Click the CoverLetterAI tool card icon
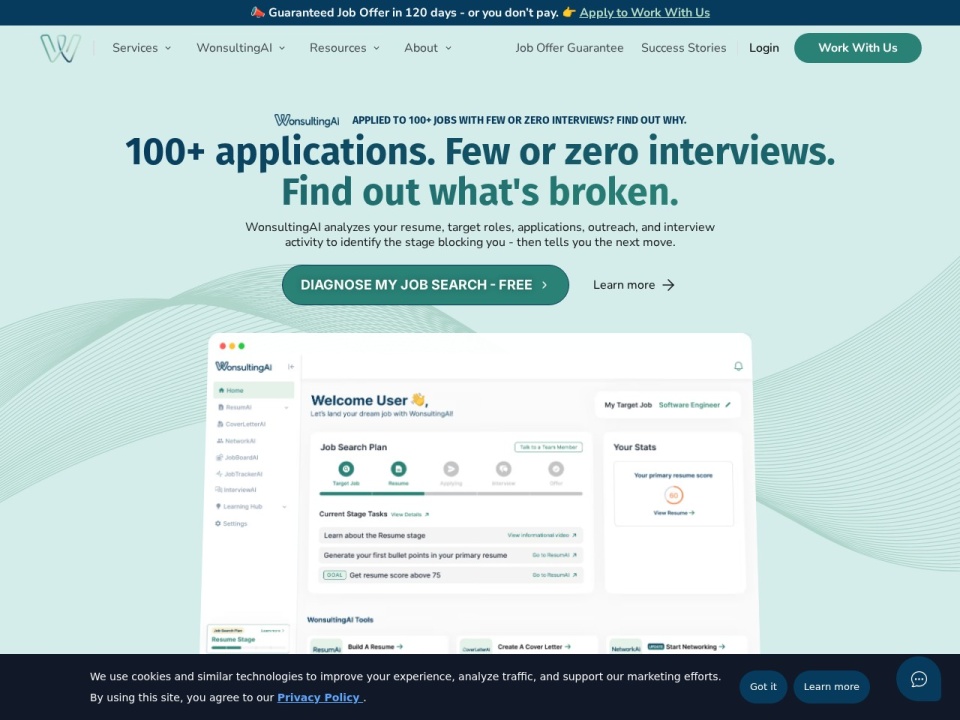The height and width of the screenshot is (720, 960). tap(476, 648)
